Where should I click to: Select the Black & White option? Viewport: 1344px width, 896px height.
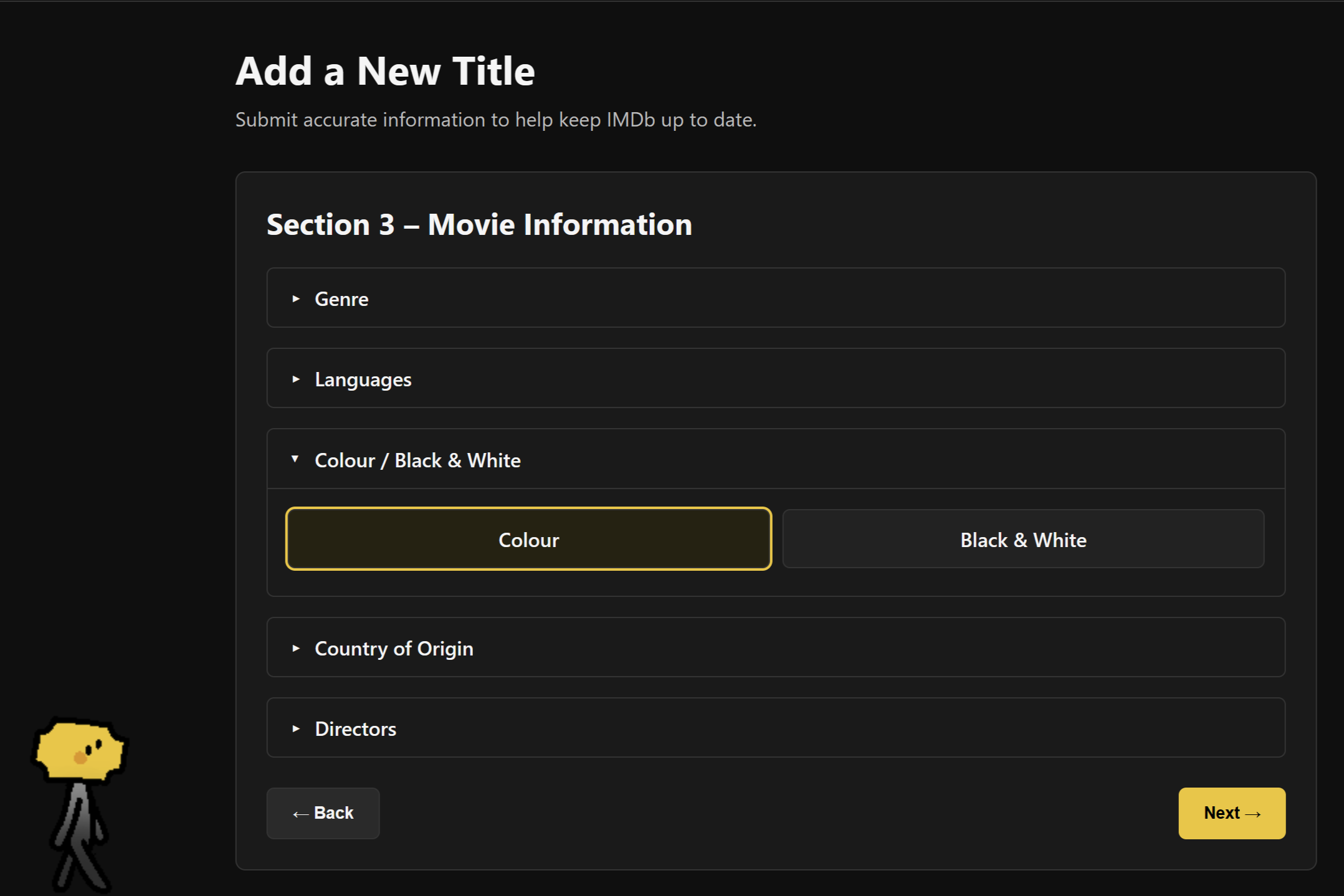pyautogui.click(x=1023, y=540)
